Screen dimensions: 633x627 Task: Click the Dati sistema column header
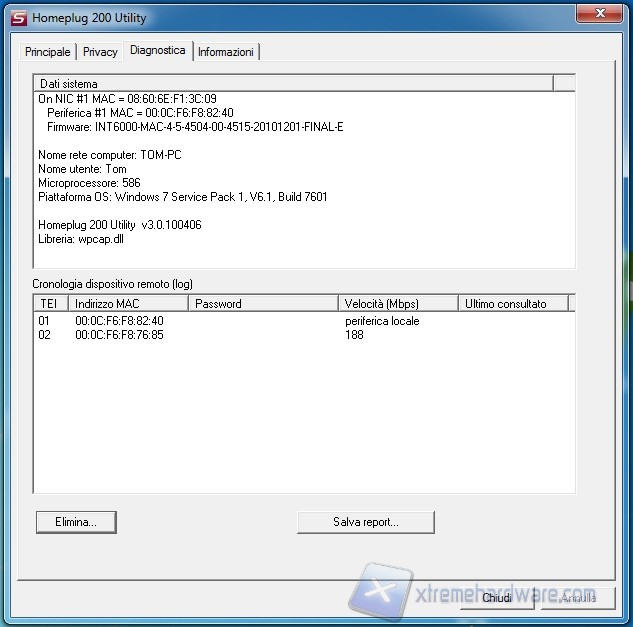[x=293, y=84]
